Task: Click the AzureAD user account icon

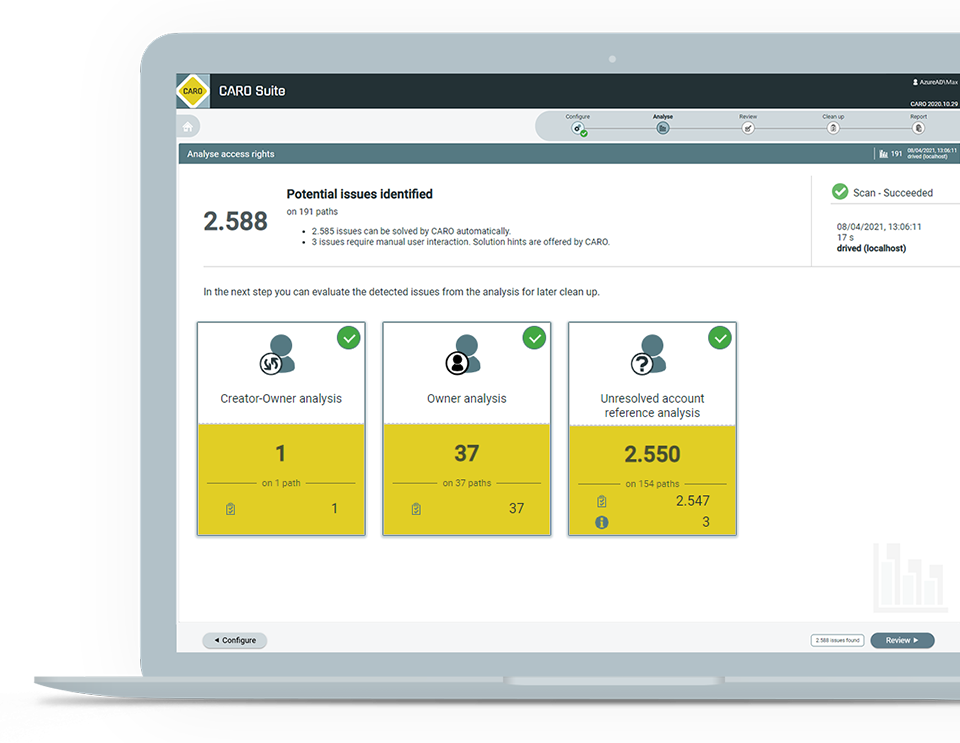Action: 915,82
